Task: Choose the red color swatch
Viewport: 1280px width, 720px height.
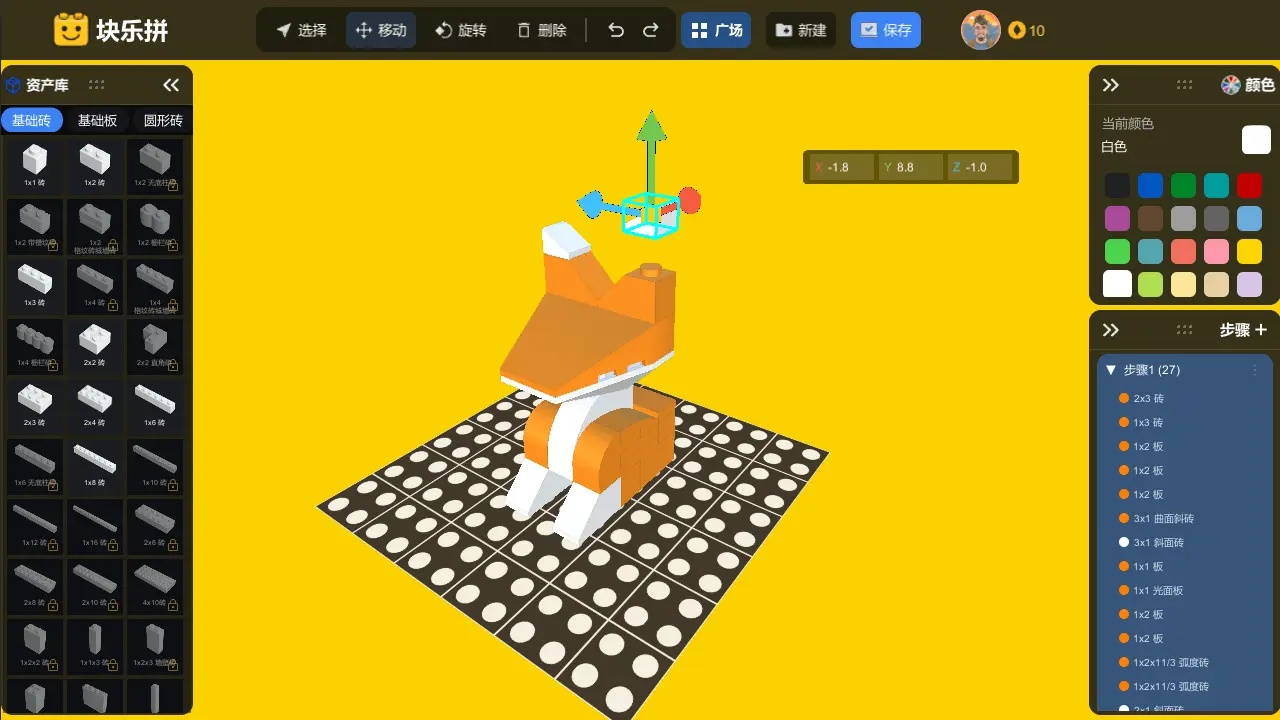Action: 1249,185
